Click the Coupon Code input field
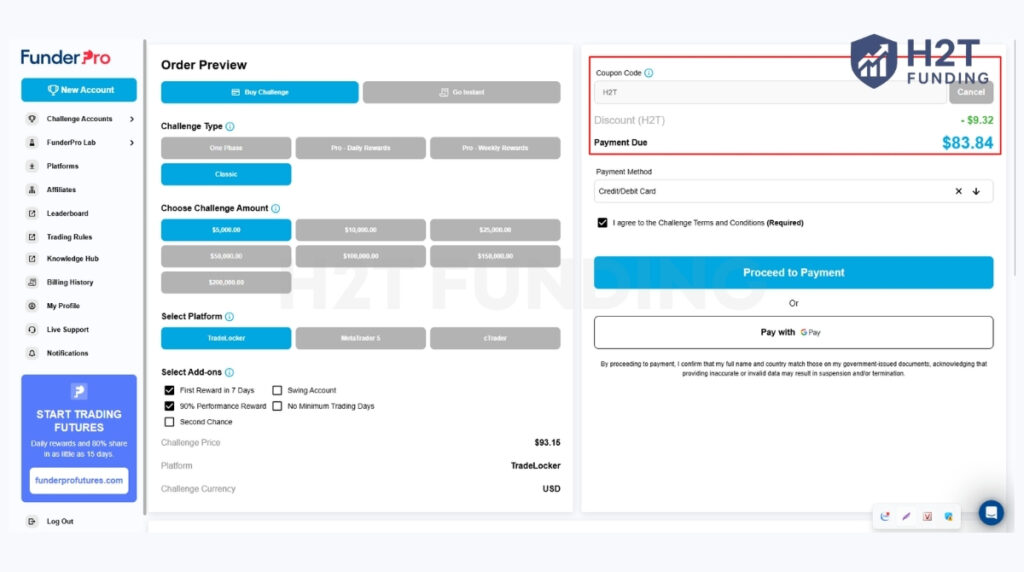1024x572 pixels. [x=770, y=92]
